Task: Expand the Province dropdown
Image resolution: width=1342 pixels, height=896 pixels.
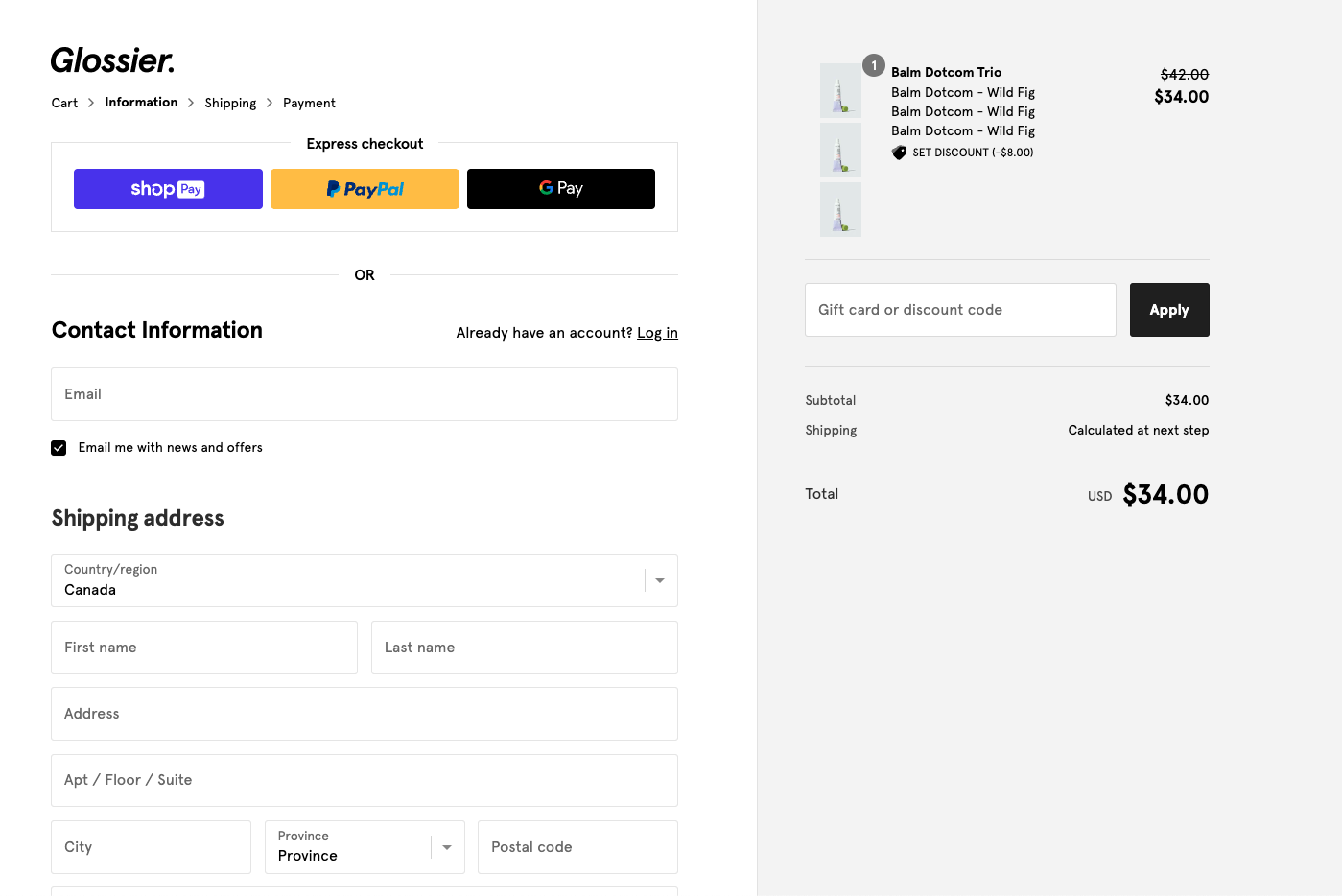Action: [365, 847]
